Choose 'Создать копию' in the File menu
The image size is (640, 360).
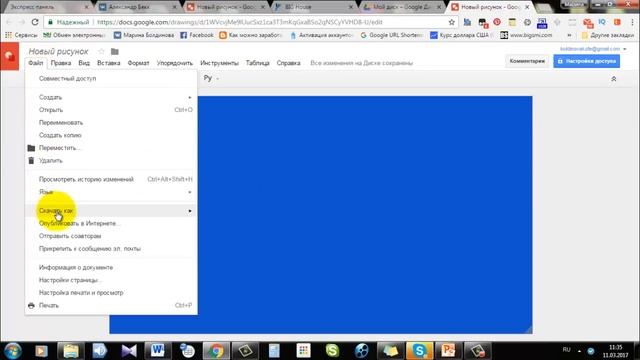point(111,135)
